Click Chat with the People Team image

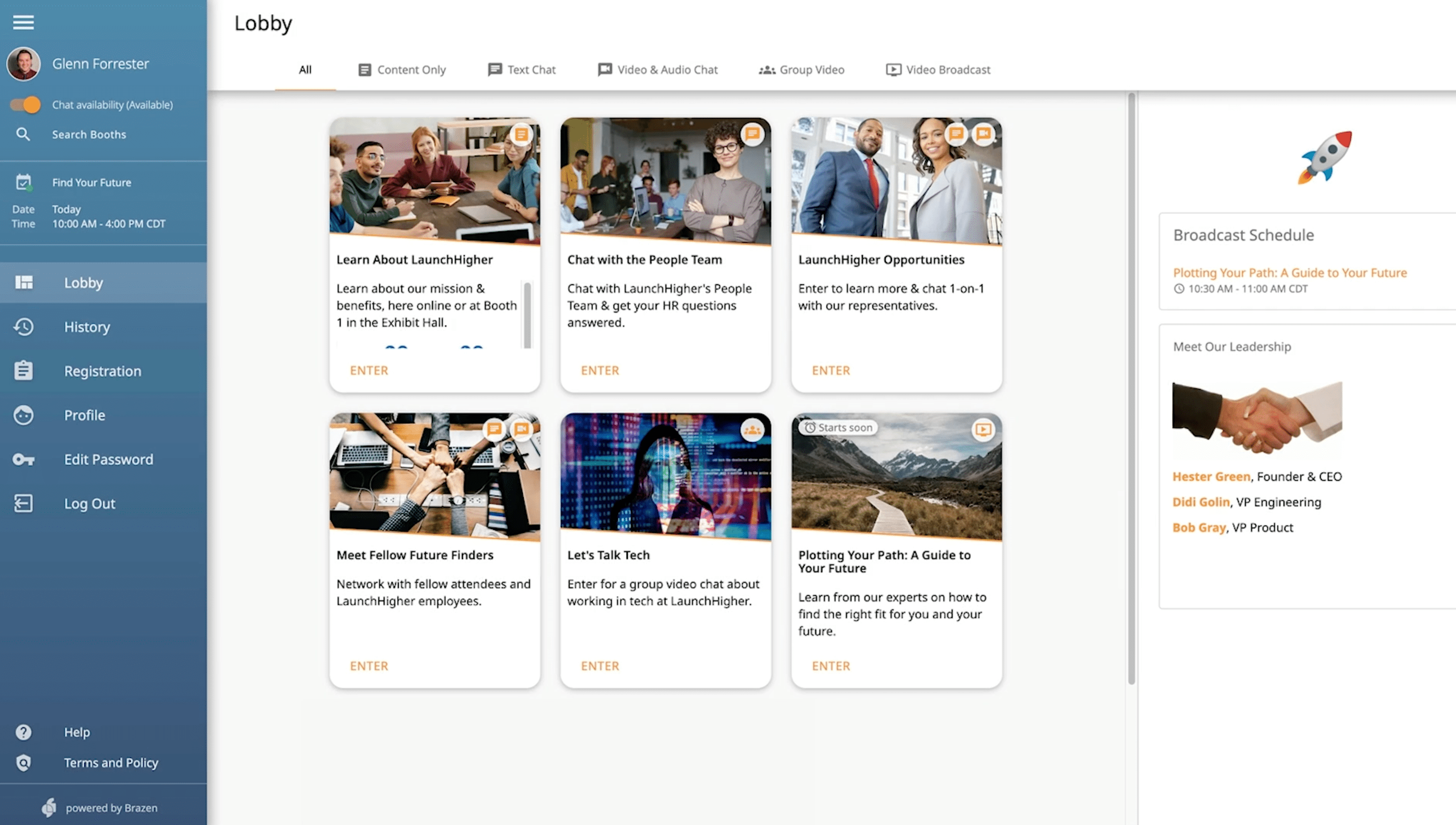[666, 181]
